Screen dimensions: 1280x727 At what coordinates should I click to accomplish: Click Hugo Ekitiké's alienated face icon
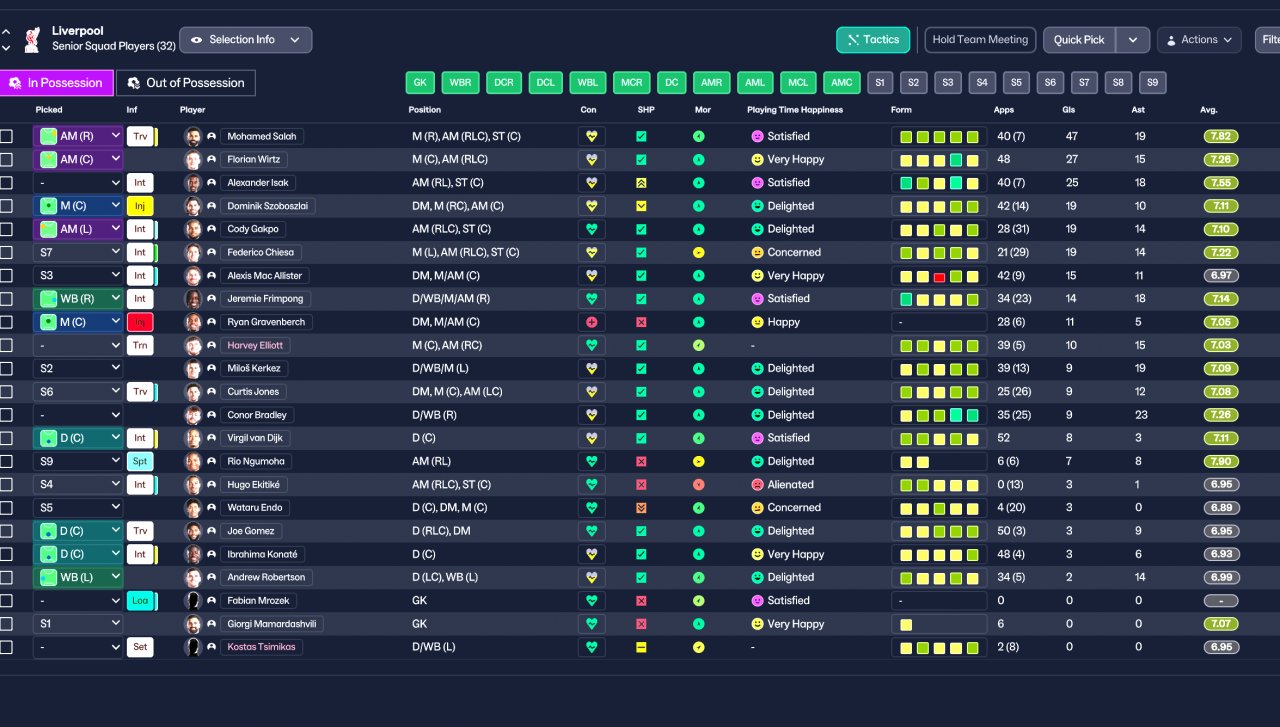757,484
